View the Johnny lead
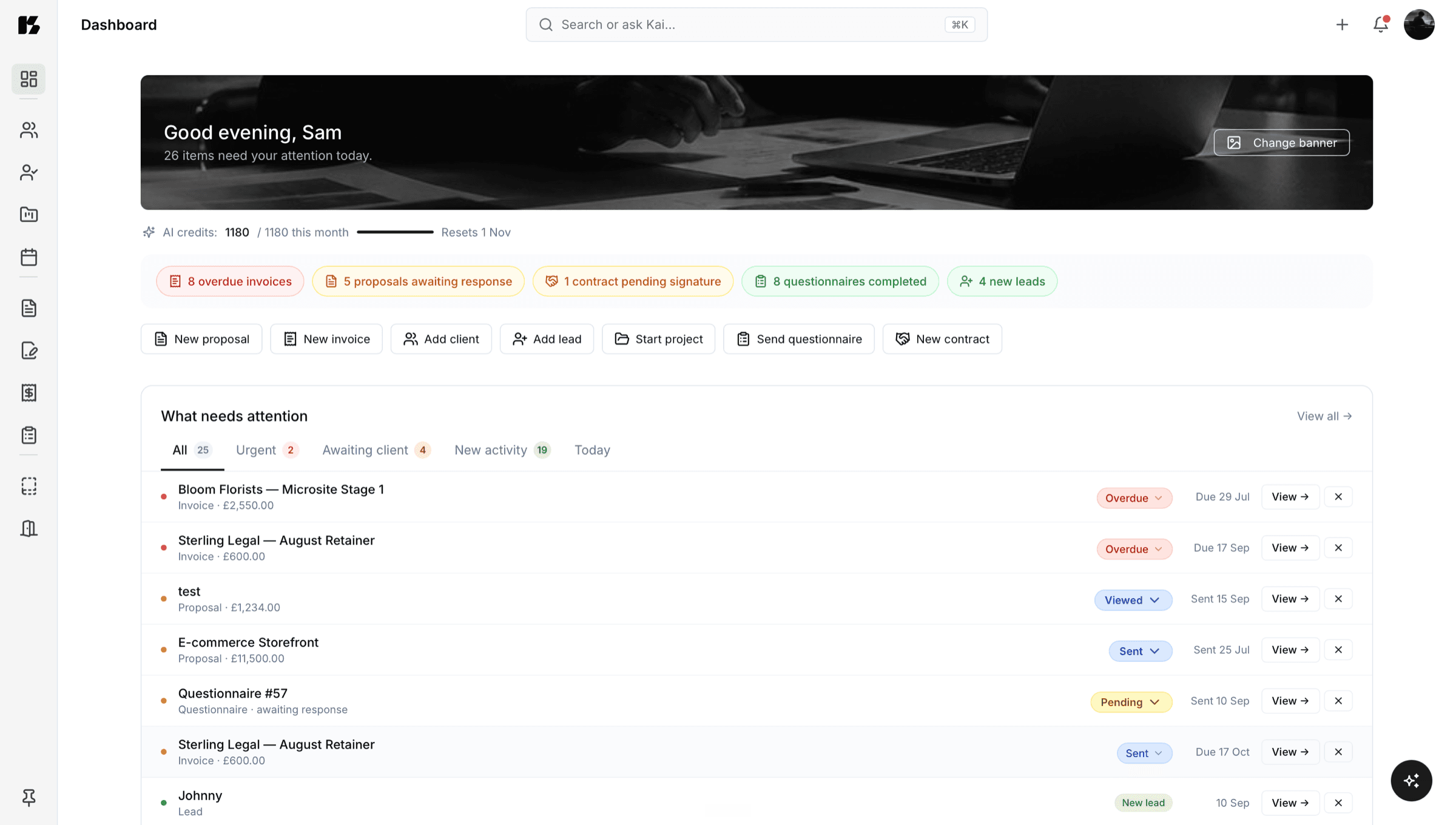 pos(1290,803)
